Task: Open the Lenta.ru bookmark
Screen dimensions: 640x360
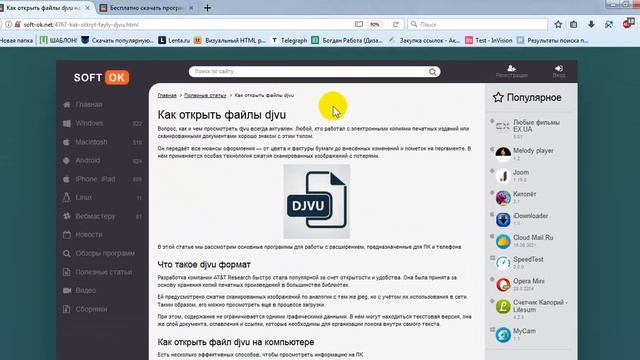Action: pyautogui.click(x=174, y=40)
